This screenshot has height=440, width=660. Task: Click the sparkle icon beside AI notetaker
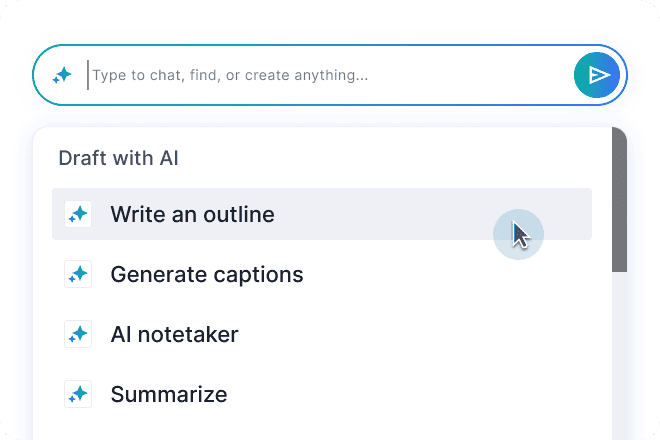[x=78, y=334]
